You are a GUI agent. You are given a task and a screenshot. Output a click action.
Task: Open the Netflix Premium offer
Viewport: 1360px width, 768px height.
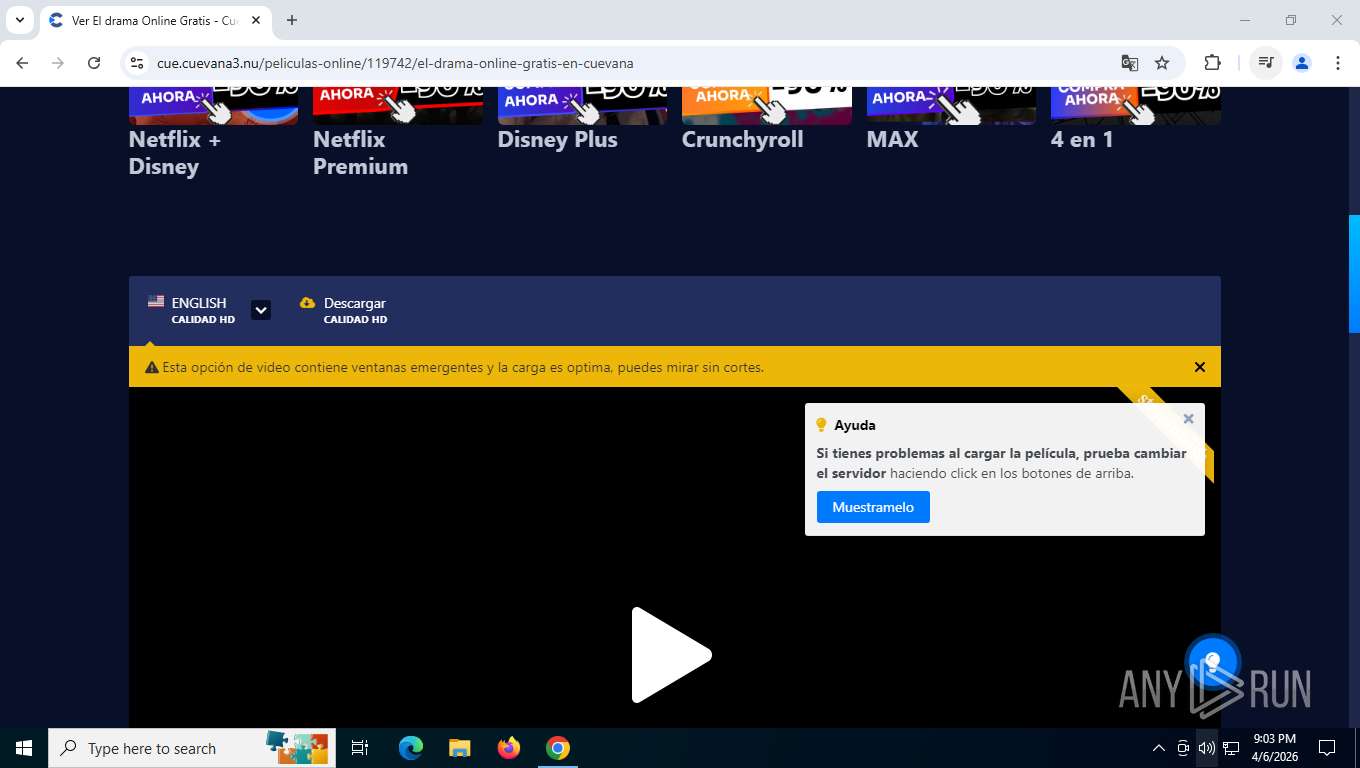(360, 153)
